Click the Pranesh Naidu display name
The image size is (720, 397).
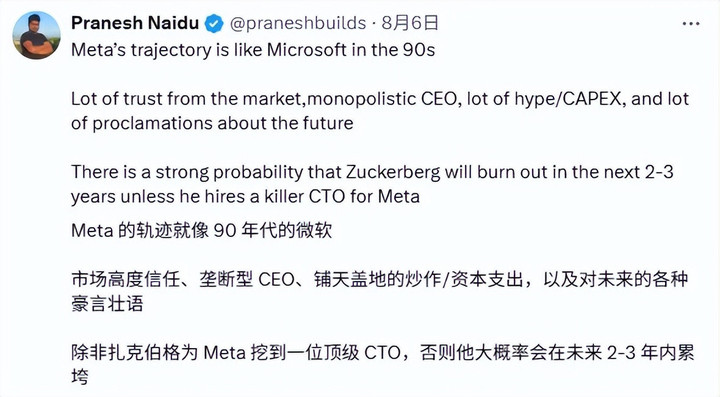(x=135, y=23)
